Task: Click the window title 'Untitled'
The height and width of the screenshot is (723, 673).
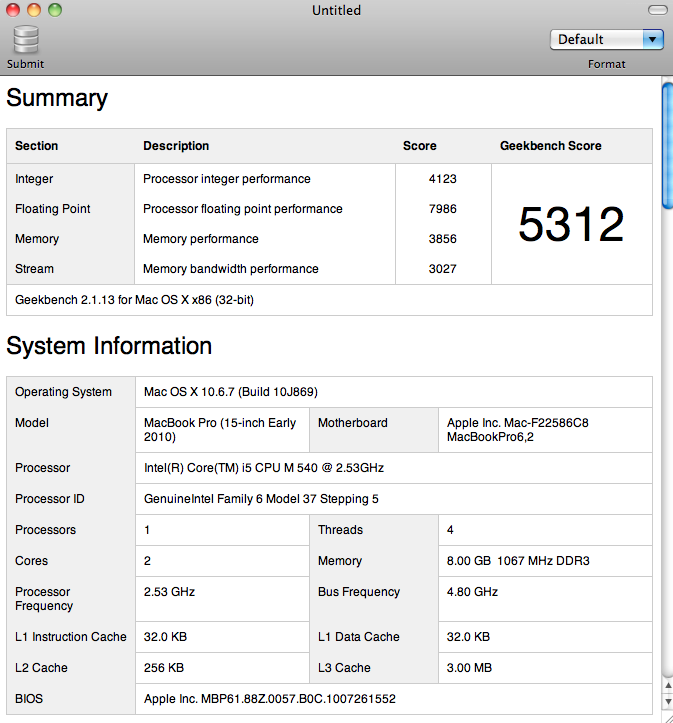Action: pyautogui.click(x=336, y=10)
